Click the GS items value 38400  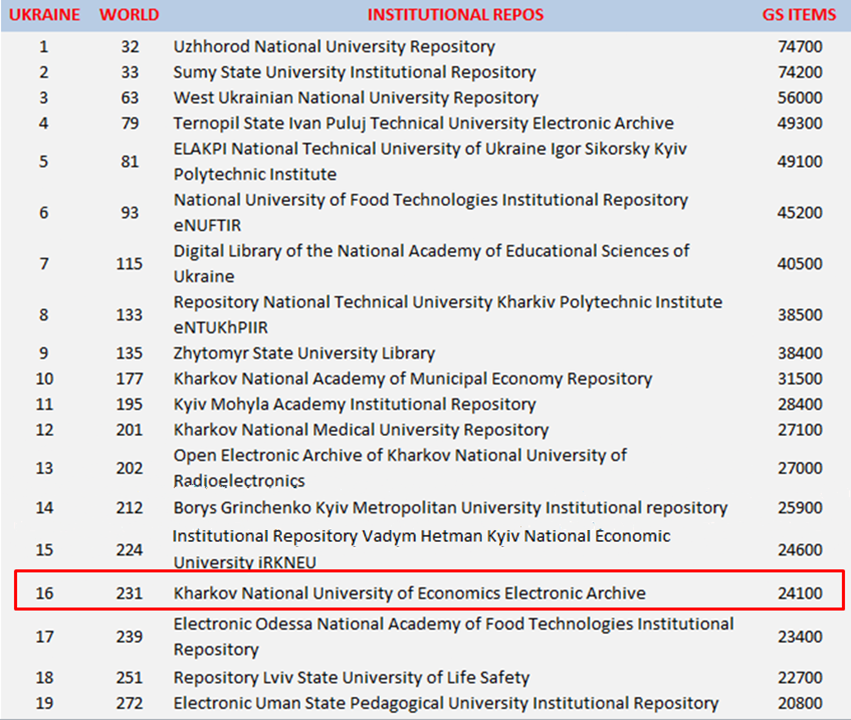pos(800,353)
